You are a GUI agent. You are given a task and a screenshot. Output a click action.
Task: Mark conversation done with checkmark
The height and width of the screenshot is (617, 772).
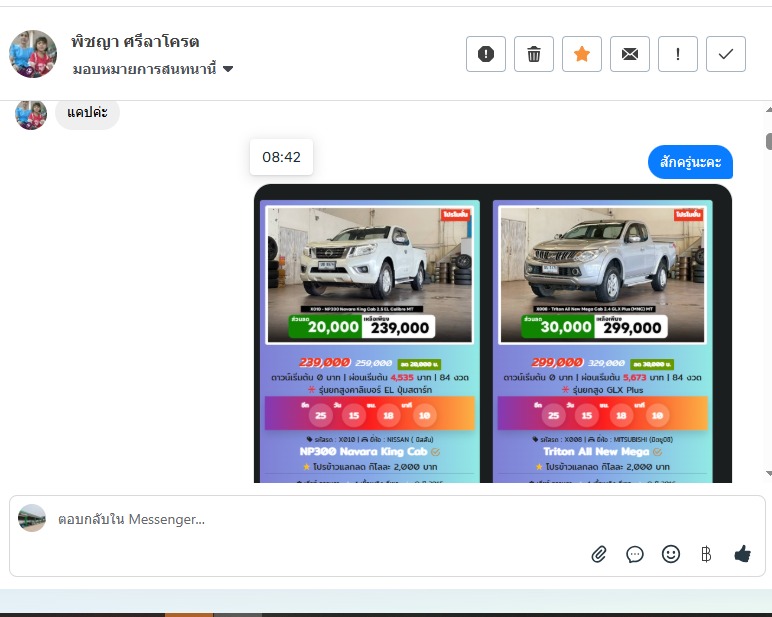[x=726, y=54]
